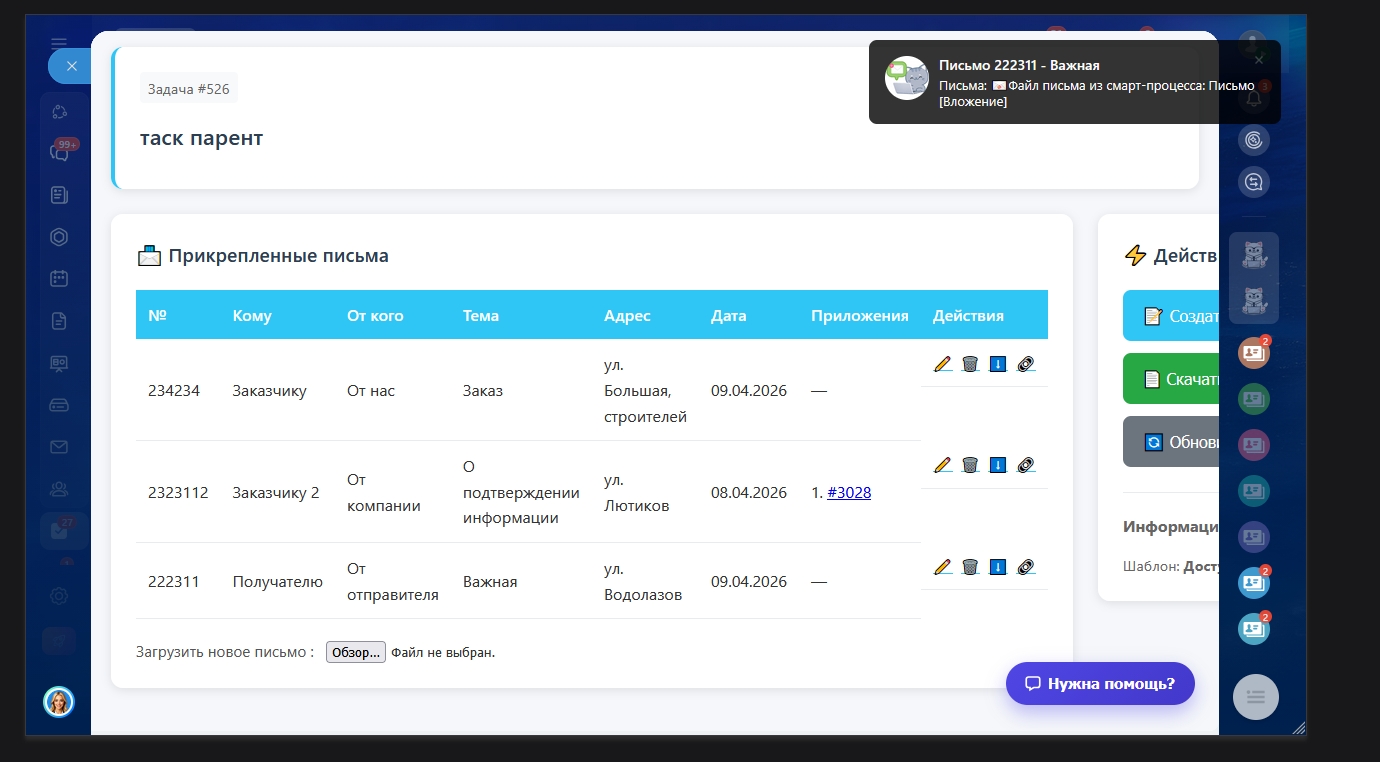1380x762 pixels.
Task: Click the round list button at bottom right
Action: [1256, 697]
